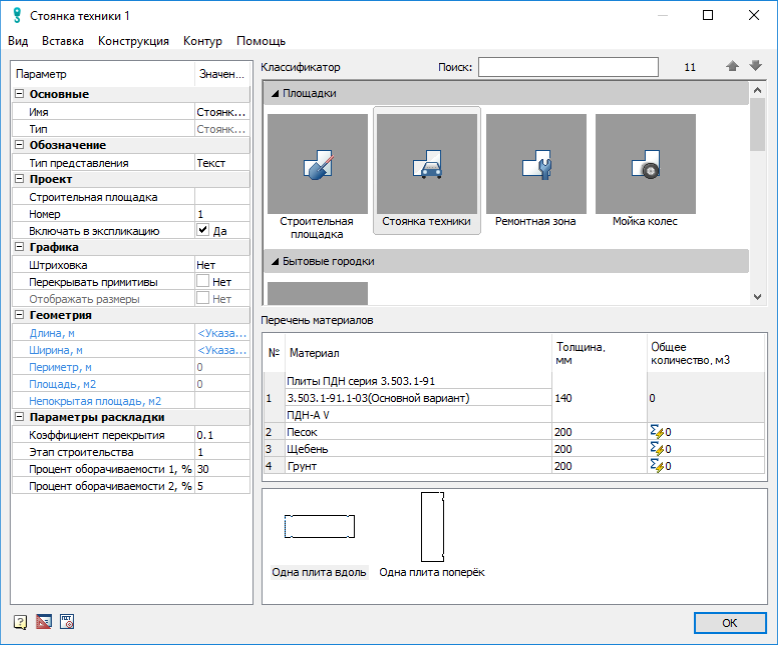This screenshot has height=646, width=779.
Task: Collapse the Основные property group
Action: (x=19, y=94)
